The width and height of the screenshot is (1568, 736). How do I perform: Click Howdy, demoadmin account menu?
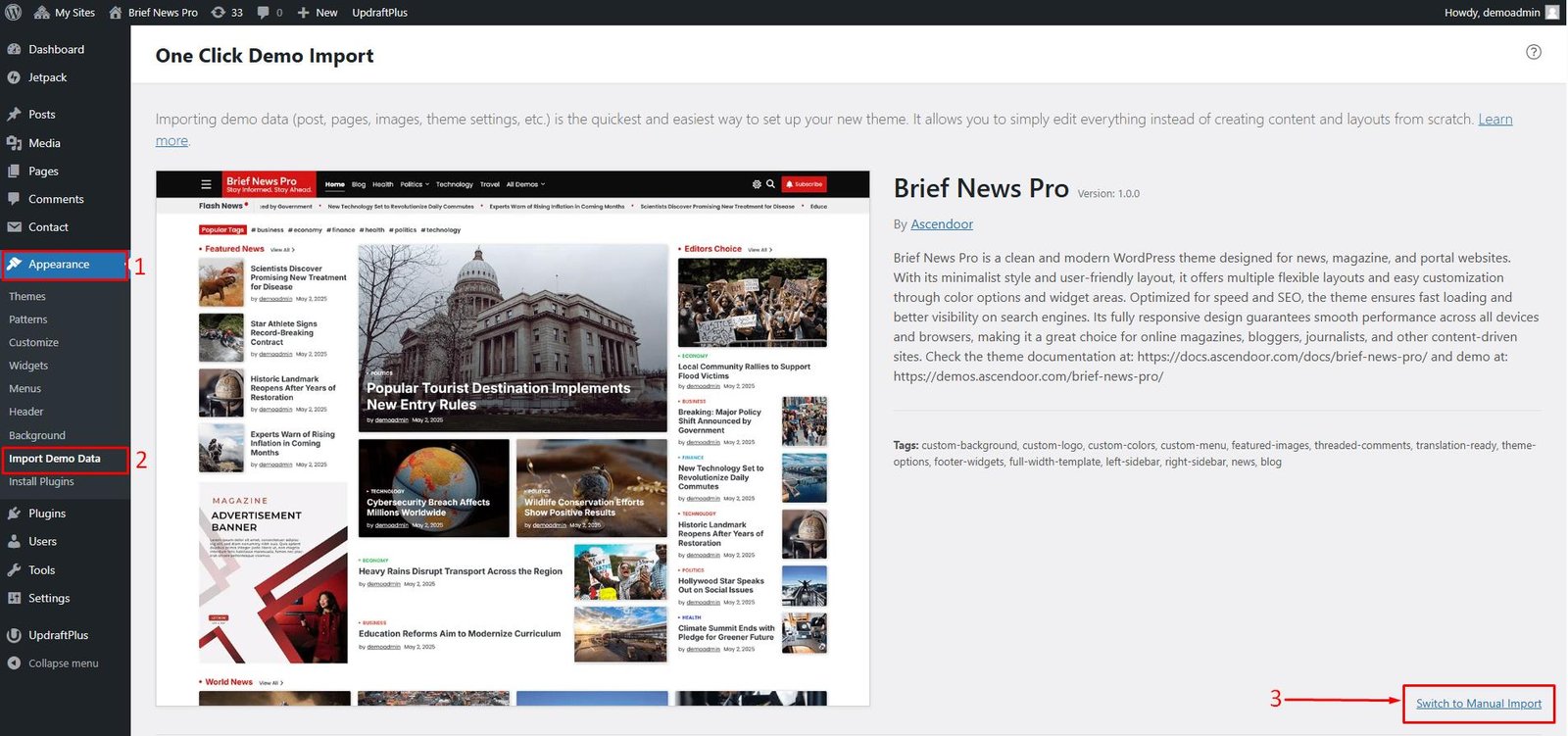(1501, 13)
